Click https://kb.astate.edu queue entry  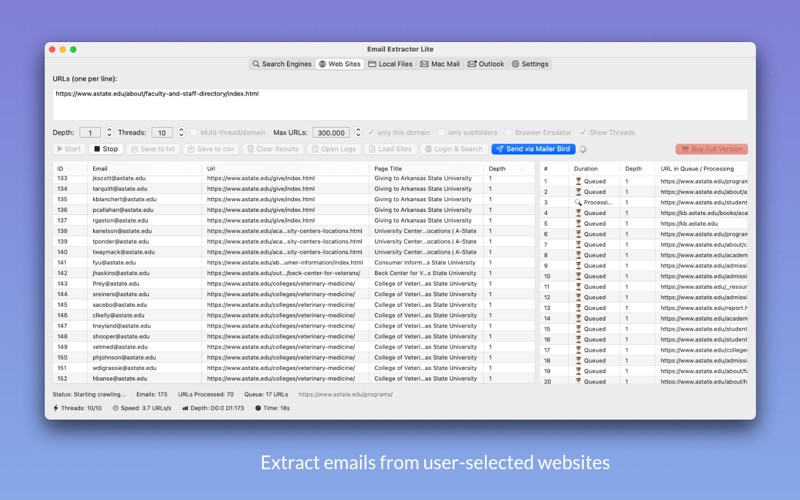(689, 223)
